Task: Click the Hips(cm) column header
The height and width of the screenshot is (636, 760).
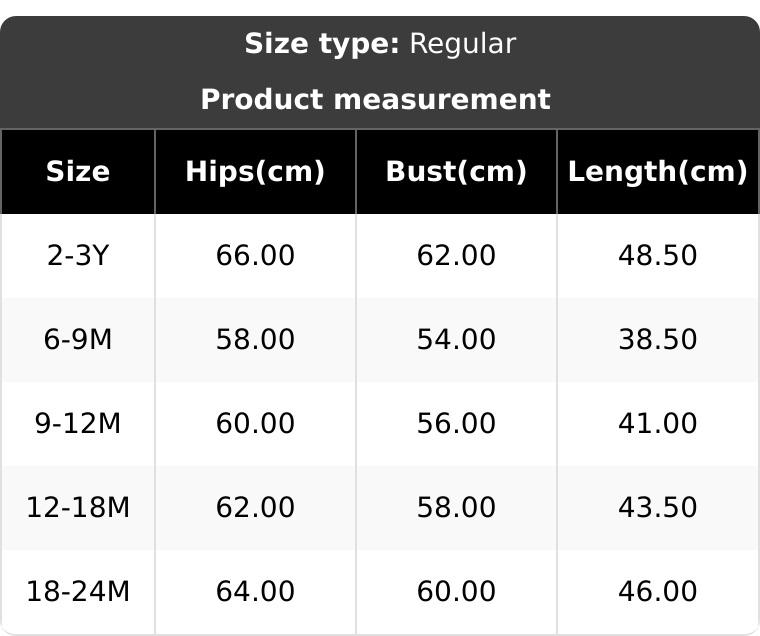Action: pyautogui.click(x=255, y=172)
